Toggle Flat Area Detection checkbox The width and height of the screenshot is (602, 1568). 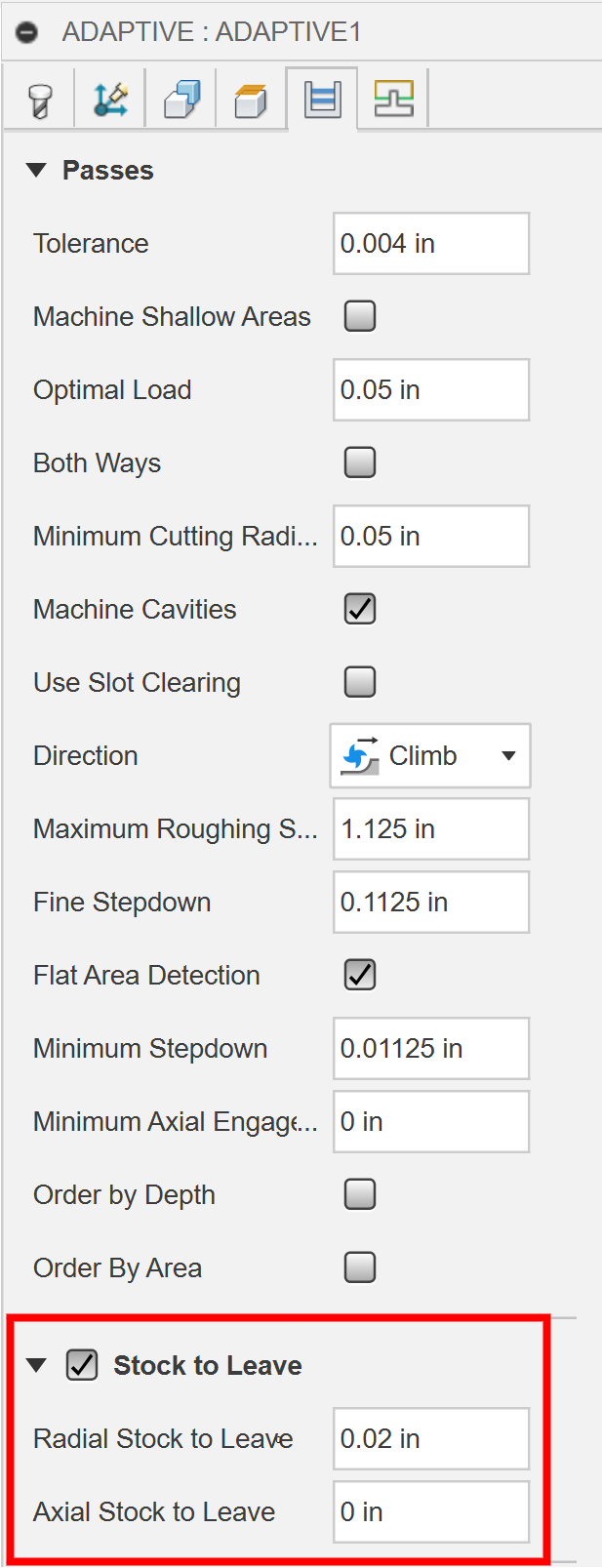pyautogui.click(x=360, y=975)
